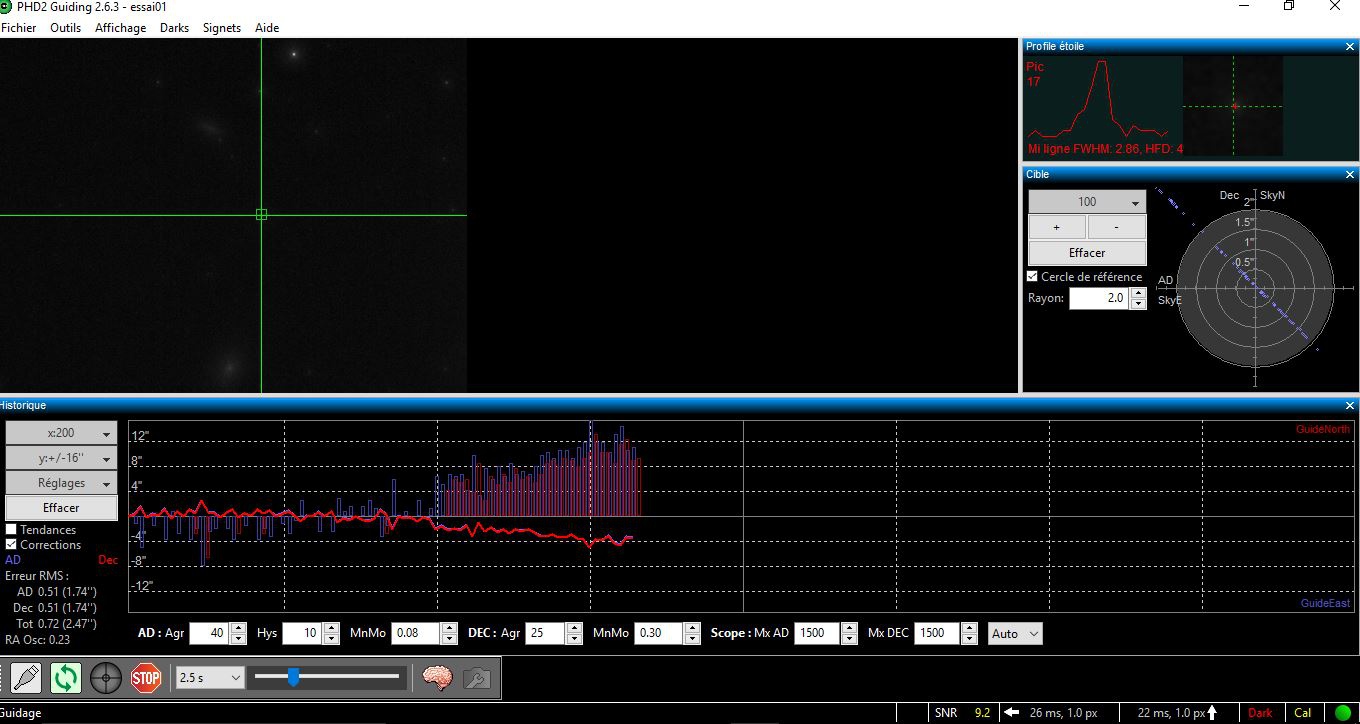Open the Aide menu

[267, 28]
